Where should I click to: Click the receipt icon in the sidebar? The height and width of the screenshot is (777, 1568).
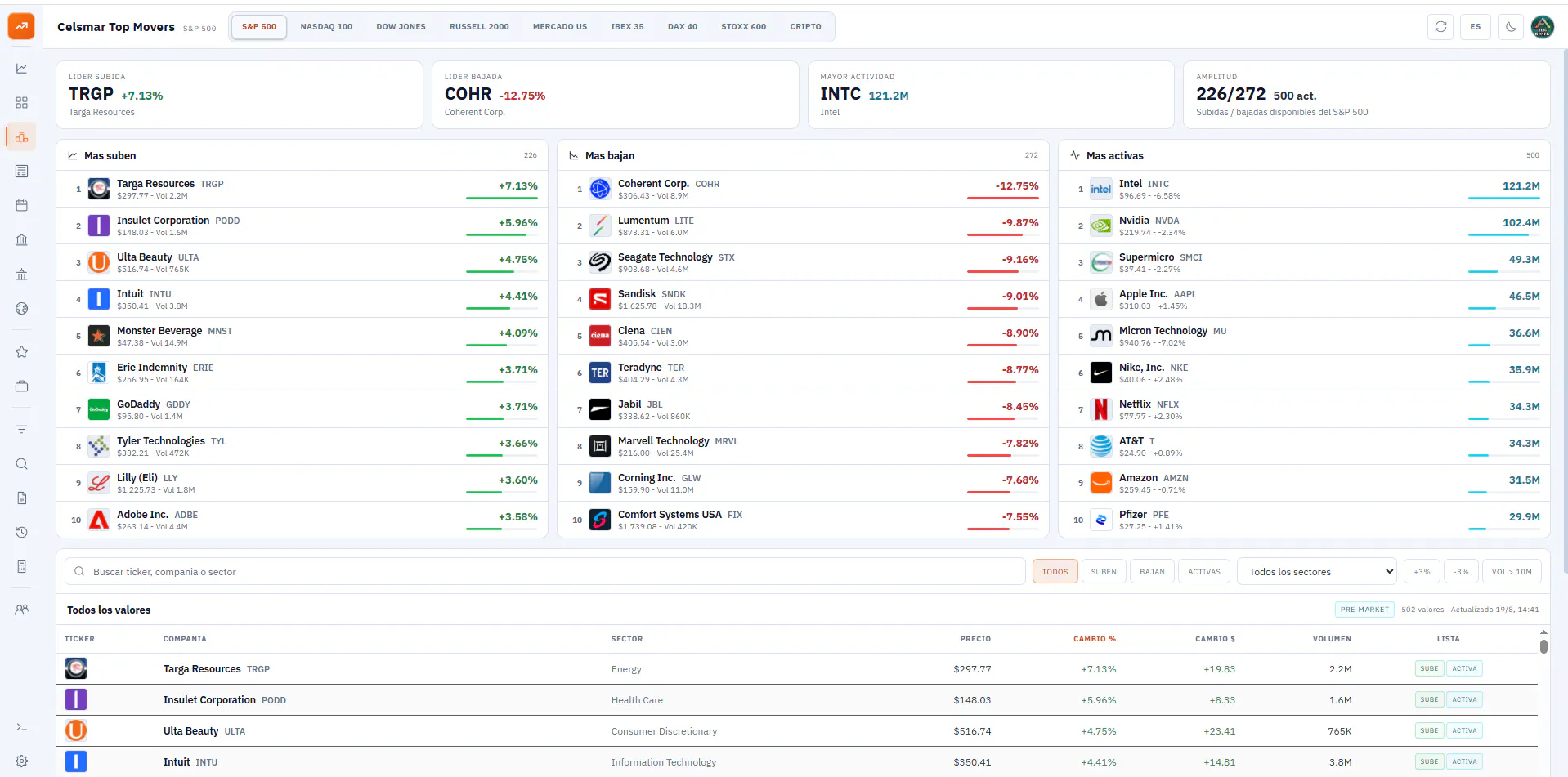[x=22, y=567]
